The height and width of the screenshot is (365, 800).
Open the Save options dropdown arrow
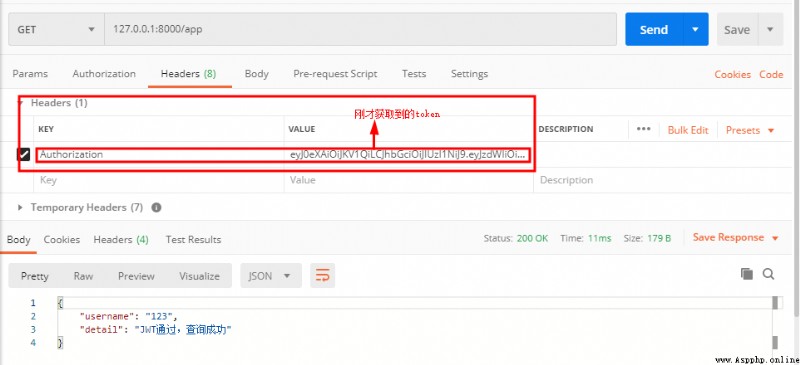click(x=770, y=29)
